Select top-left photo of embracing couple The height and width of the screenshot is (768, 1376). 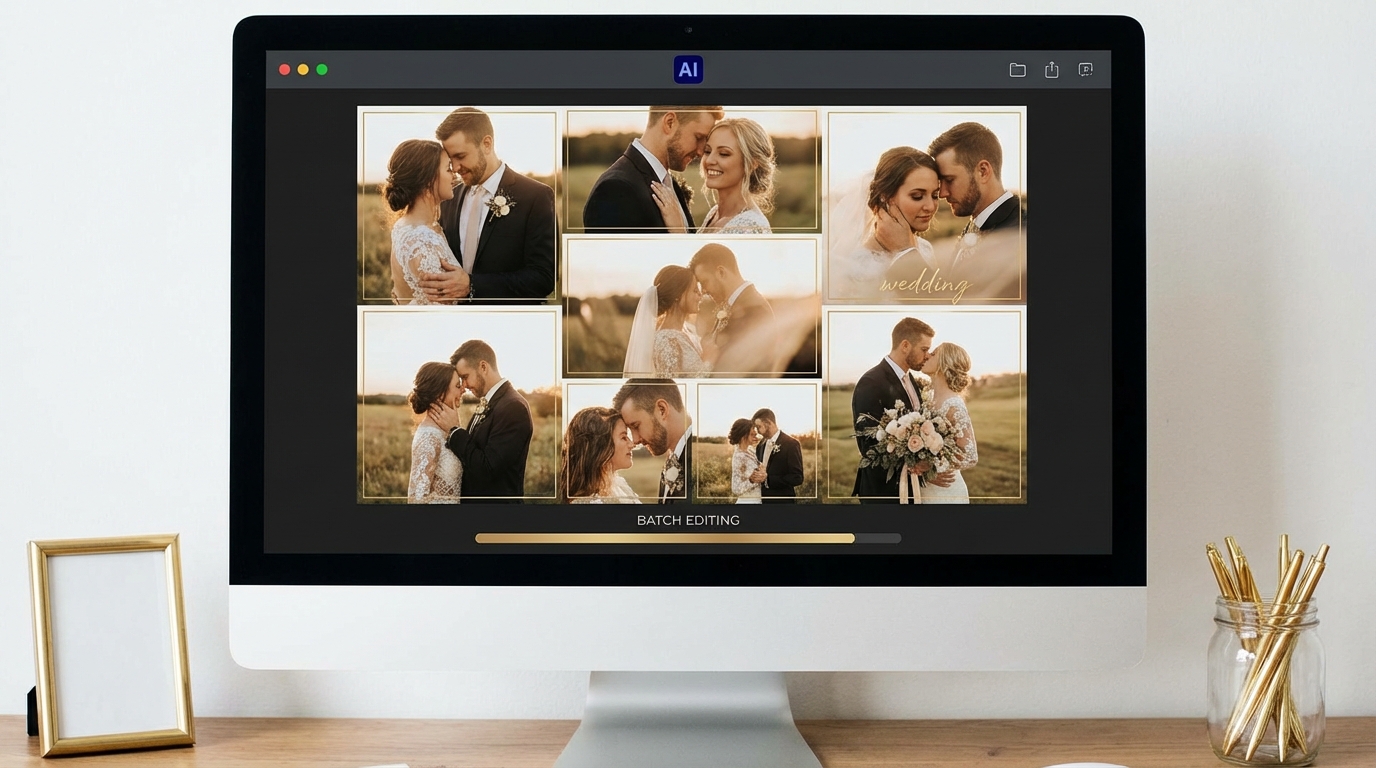click(x=459, y=205)
